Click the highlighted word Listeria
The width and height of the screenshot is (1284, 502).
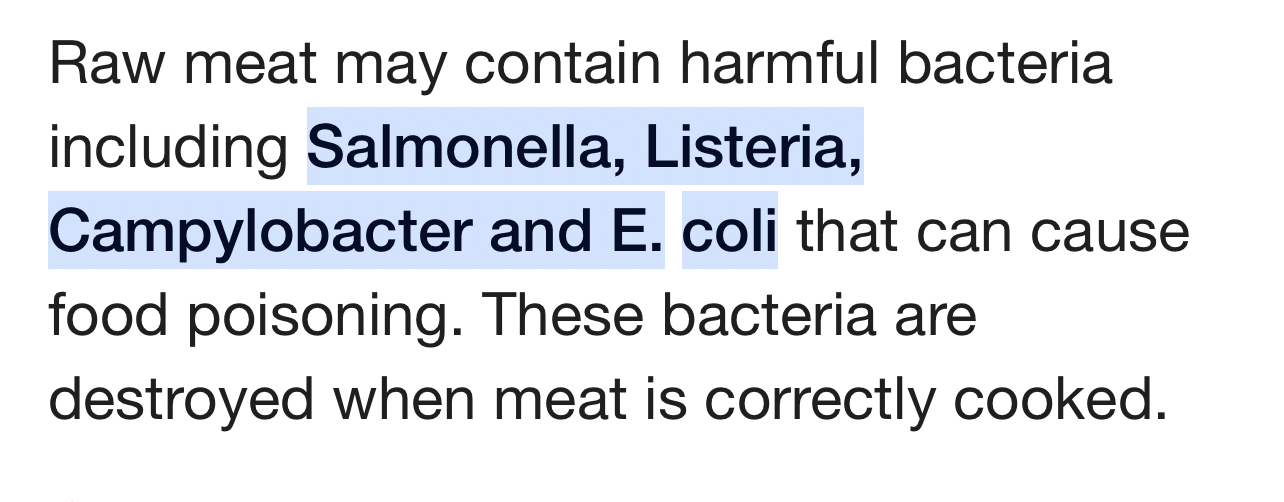point(753,146)
